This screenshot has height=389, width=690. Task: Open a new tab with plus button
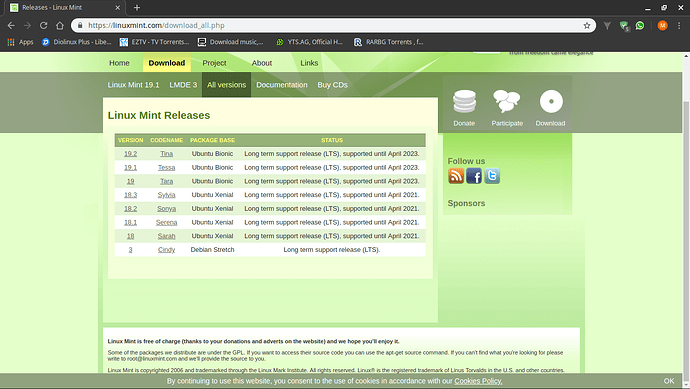(x=136, y=7)
